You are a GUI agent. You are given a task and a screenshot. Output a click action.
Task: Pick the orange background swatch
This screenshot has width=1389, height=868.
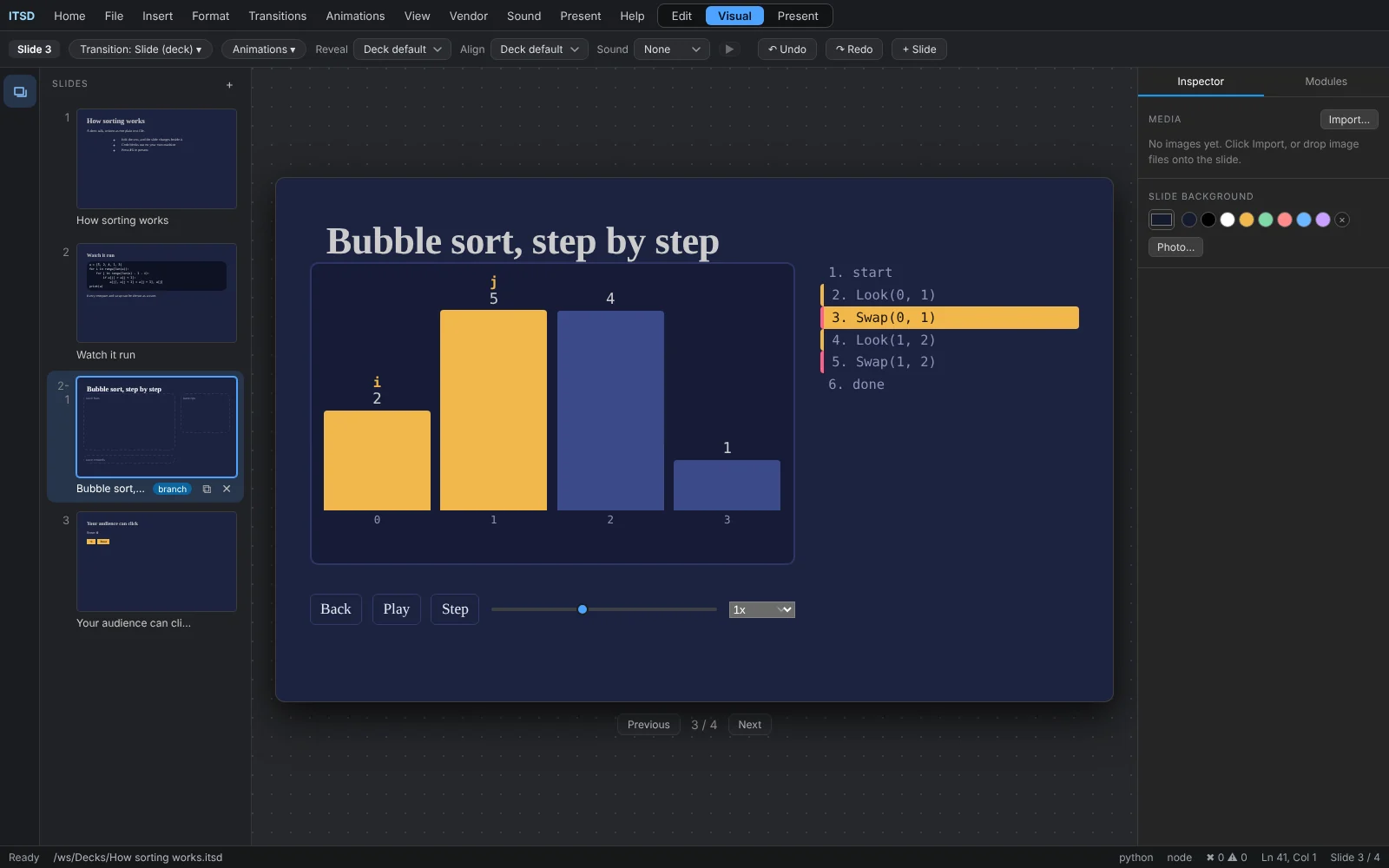(x=1247, y=220)
